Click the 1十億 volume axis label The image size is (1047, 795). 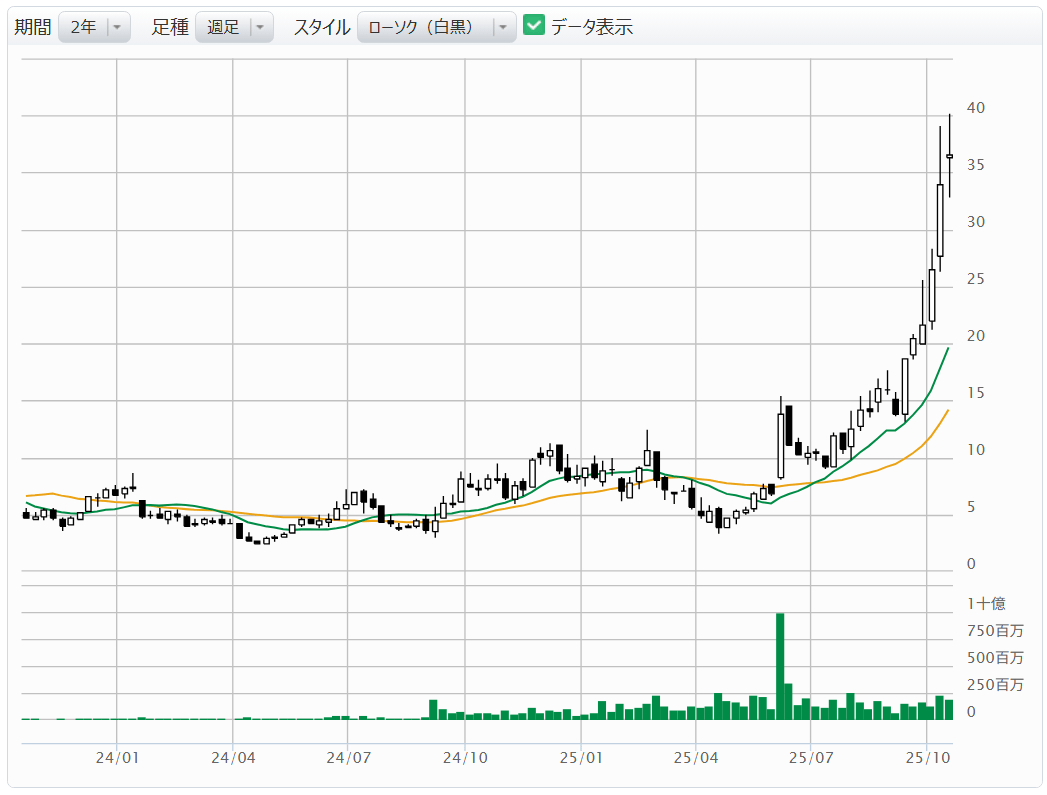point(986,603)
